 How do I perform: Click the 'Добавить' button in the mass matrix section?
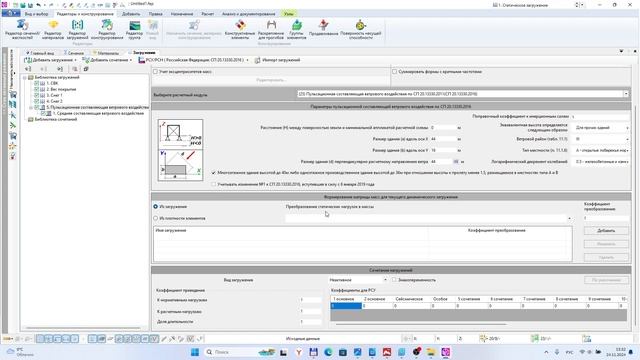pos(606,231)
